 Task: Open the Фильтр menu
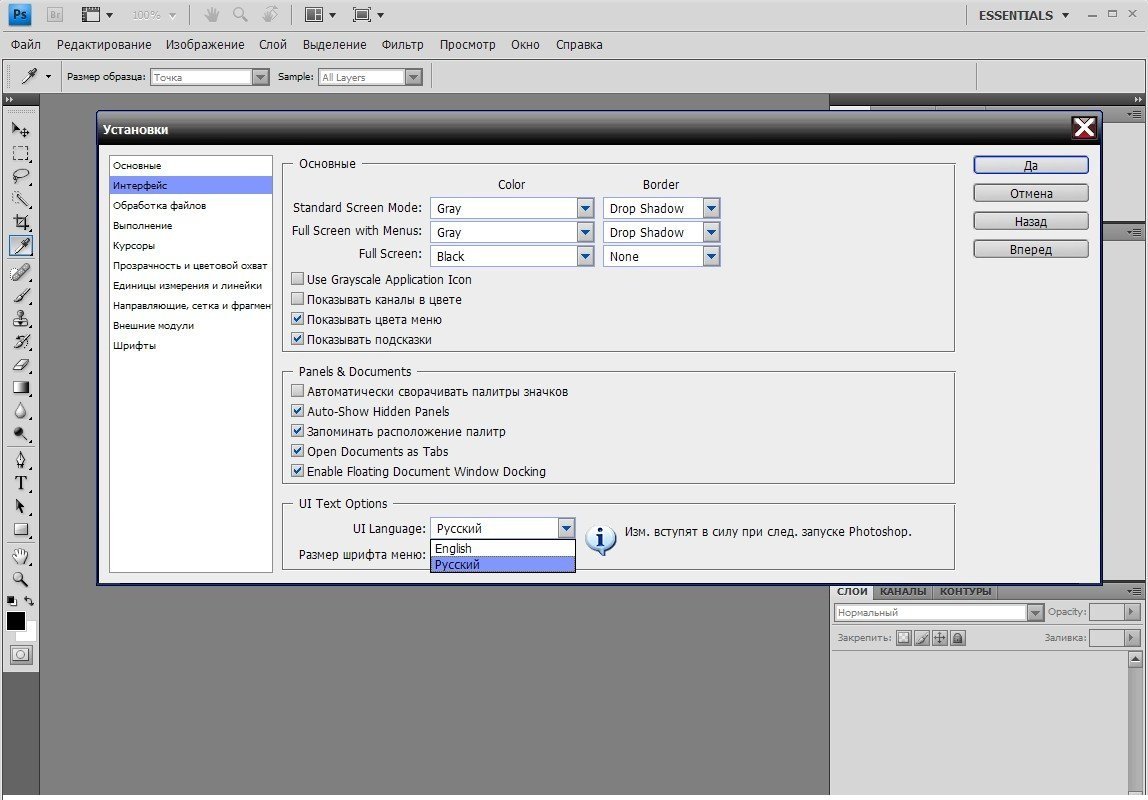tap(402, 45)
